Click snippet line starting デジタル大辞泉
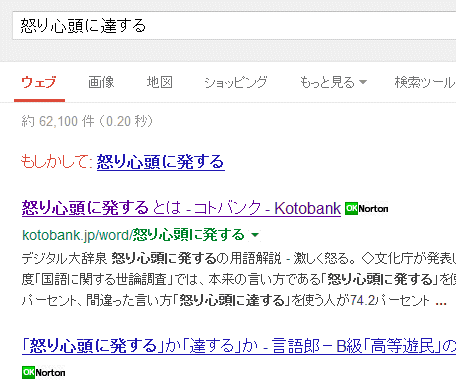The height and width of the screenshot is (386, 456). pos(239,258)
